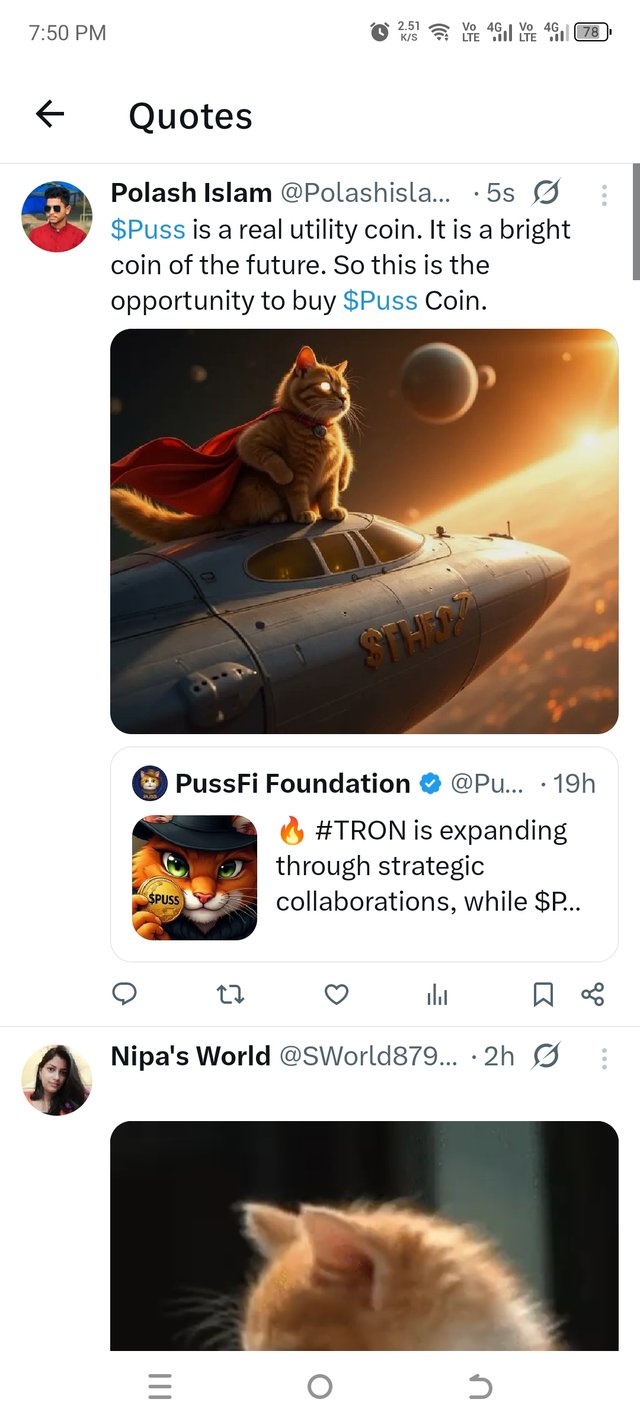Share Polash Islam's post

[593, 994]
